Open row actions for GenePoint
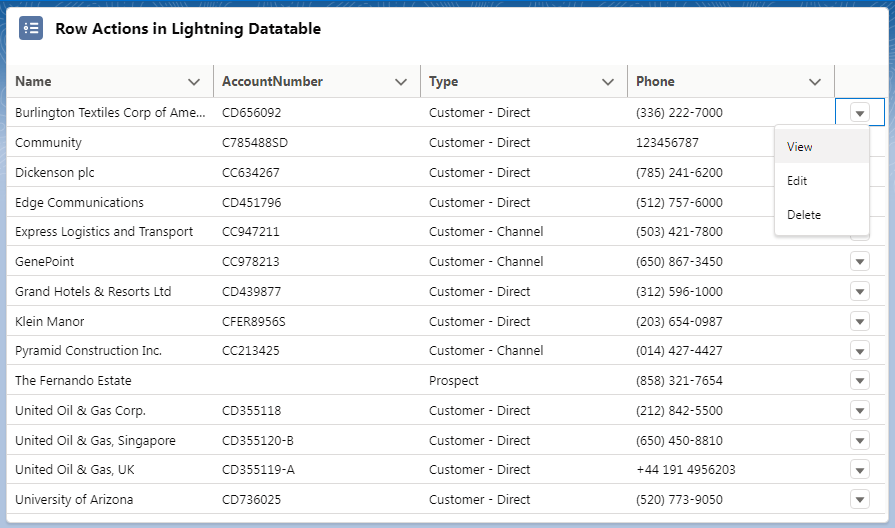The height and width of the screenshot is (528, 895). [x=860, y=261]
